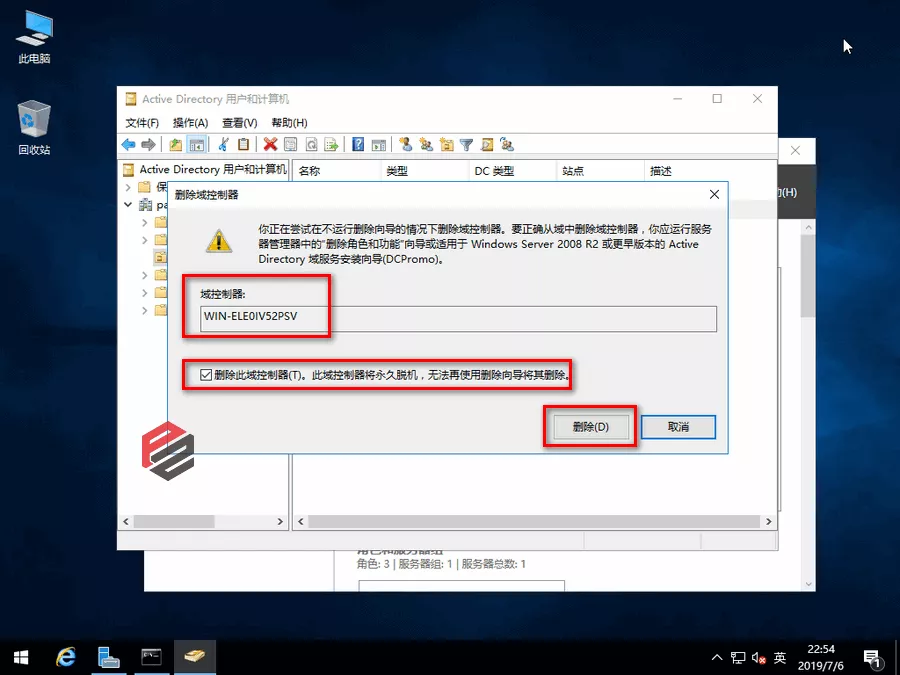This screenshot has height=675, width=900.
Task: Click the filter funnel toolbar icon
Action: pyautogui.click(x=466, y=144)
